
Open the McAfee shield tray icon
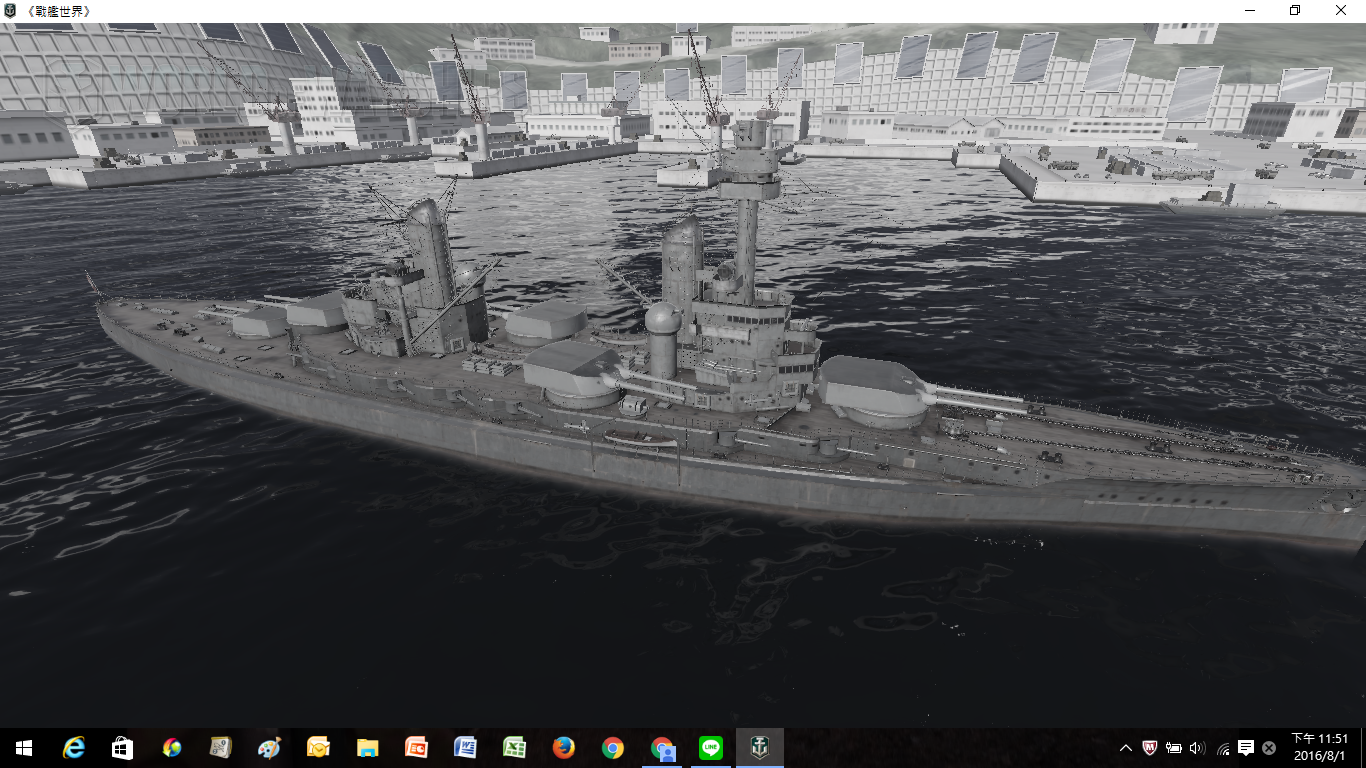[1150, 748]
